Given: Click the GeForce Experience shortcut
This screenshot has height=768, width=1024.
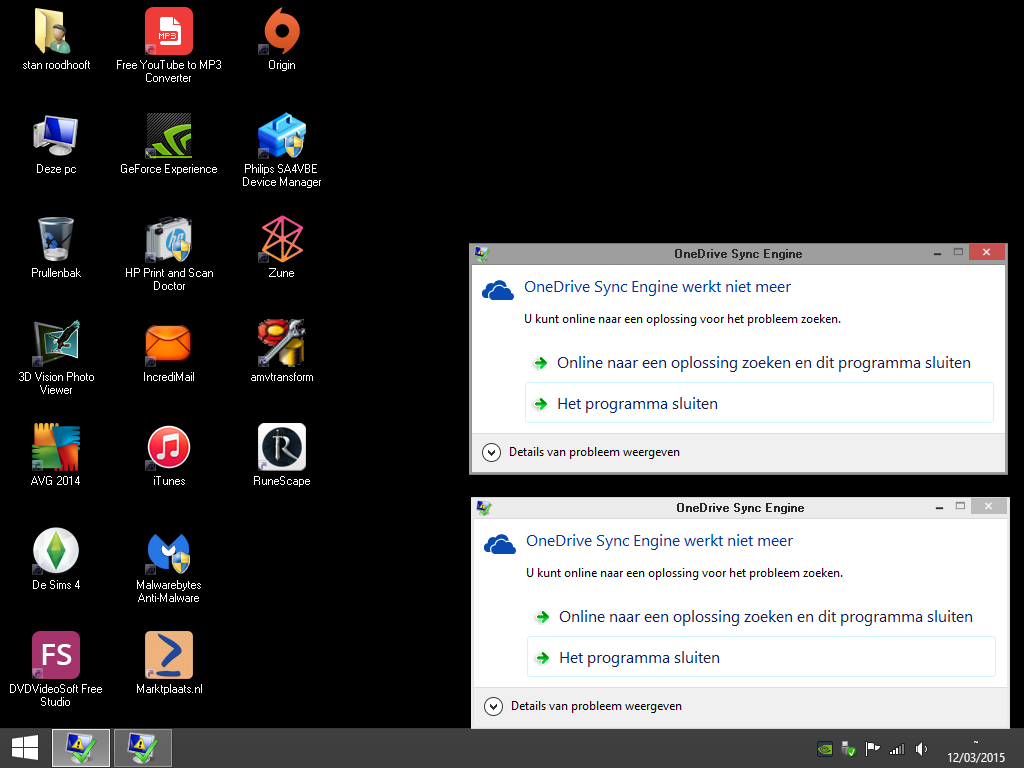Looking at the screenshot, I should click(x=168, y=135).
